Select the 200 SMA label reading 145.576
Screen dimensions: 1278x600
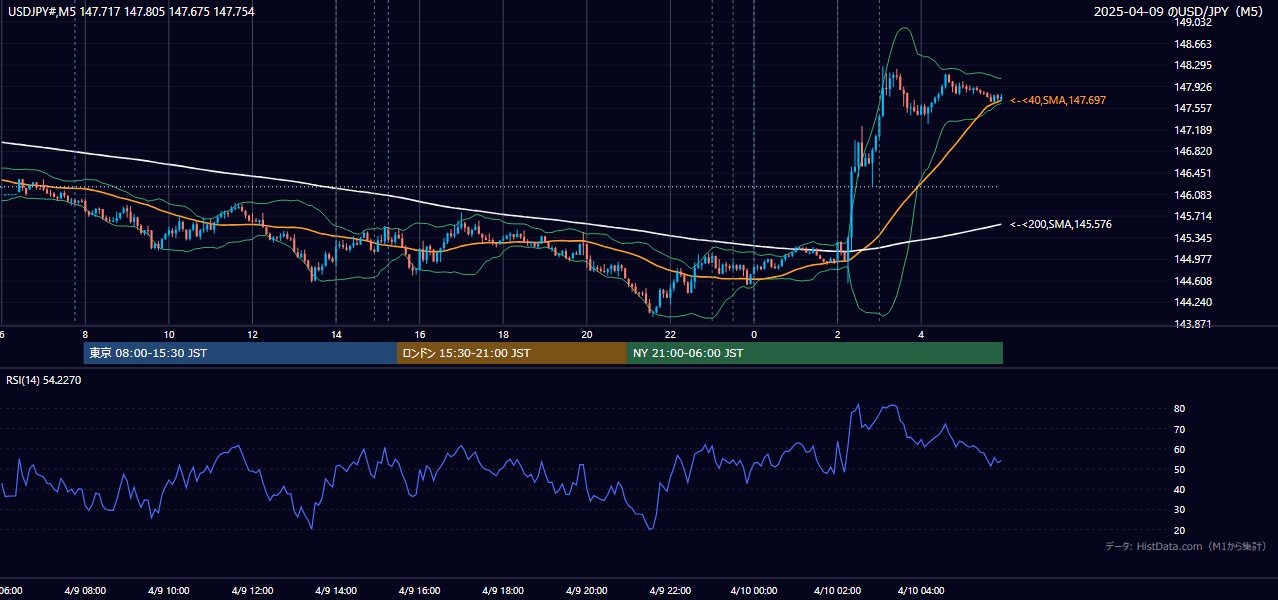coord(1060,224)
